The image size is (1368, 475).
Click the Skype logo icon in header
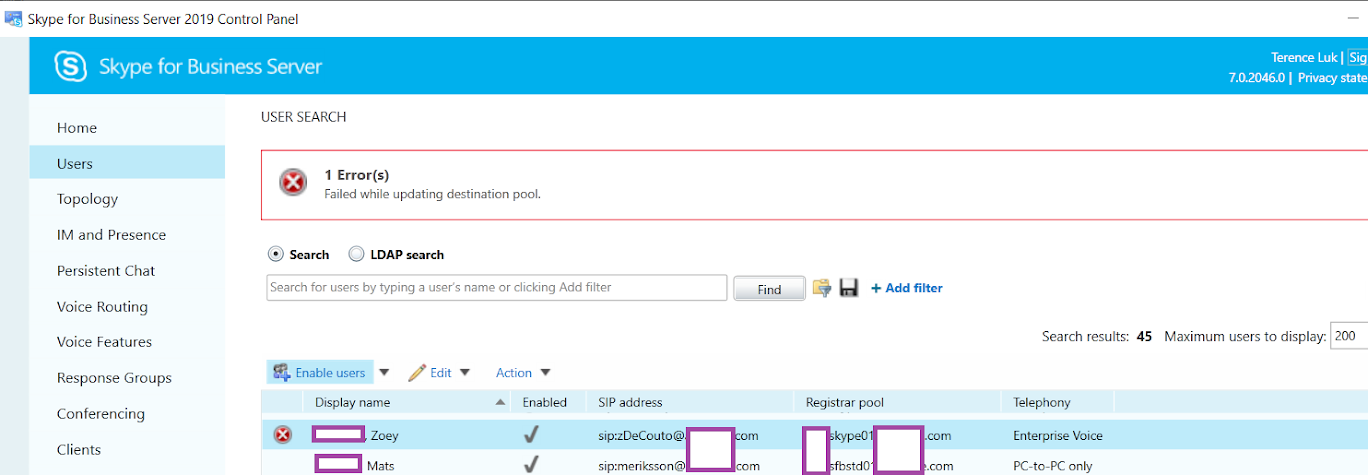point(70,67)
